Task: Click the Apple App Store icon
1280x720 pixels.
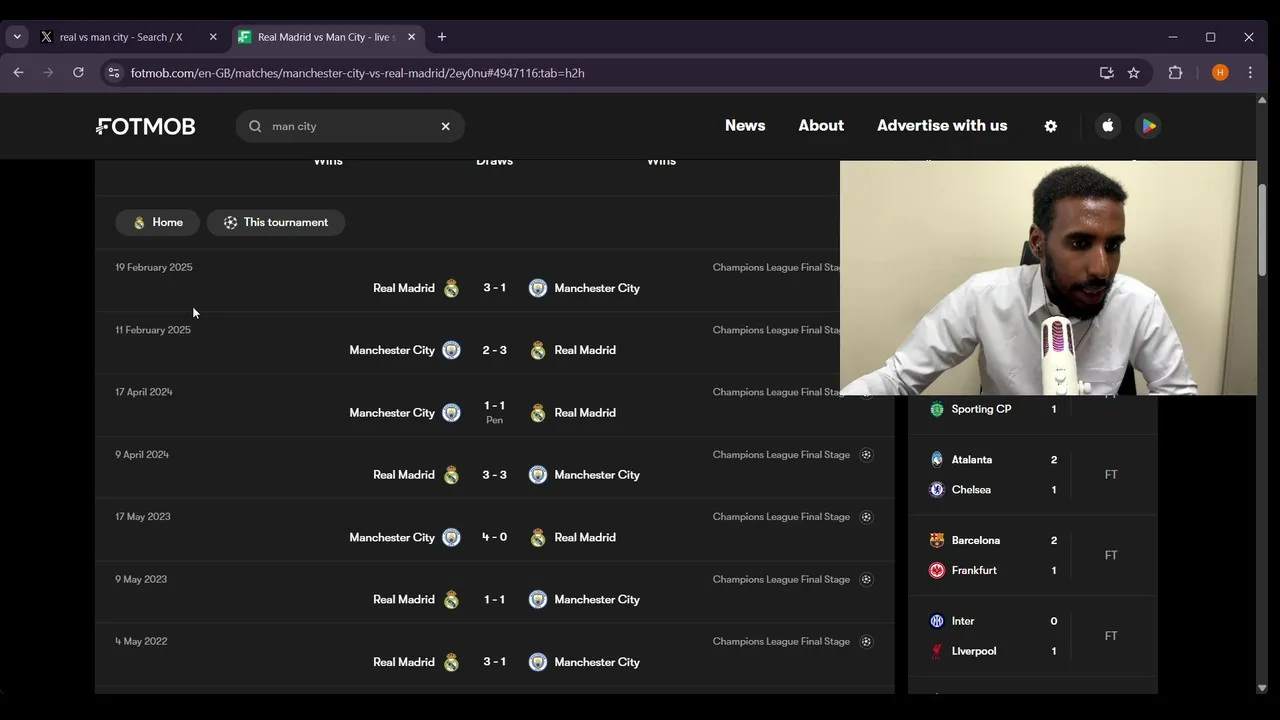Action: tap(1107, 126)
